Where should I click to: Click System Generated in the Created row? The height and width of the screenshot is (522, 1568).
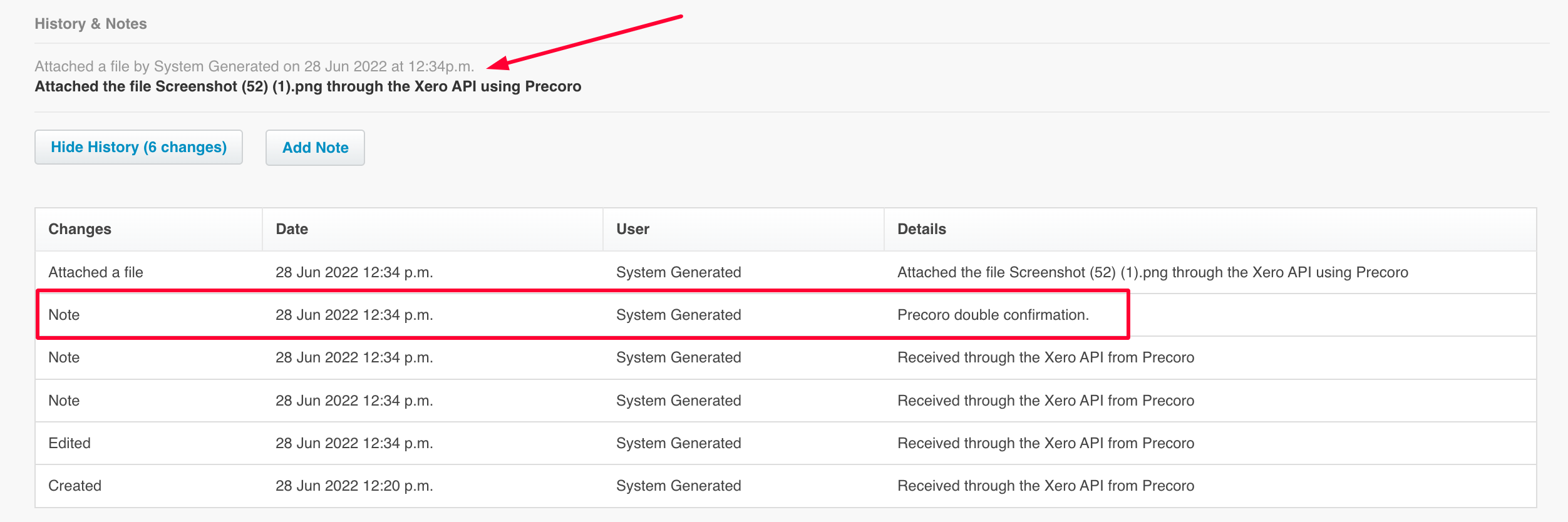[x=678, y=486]
